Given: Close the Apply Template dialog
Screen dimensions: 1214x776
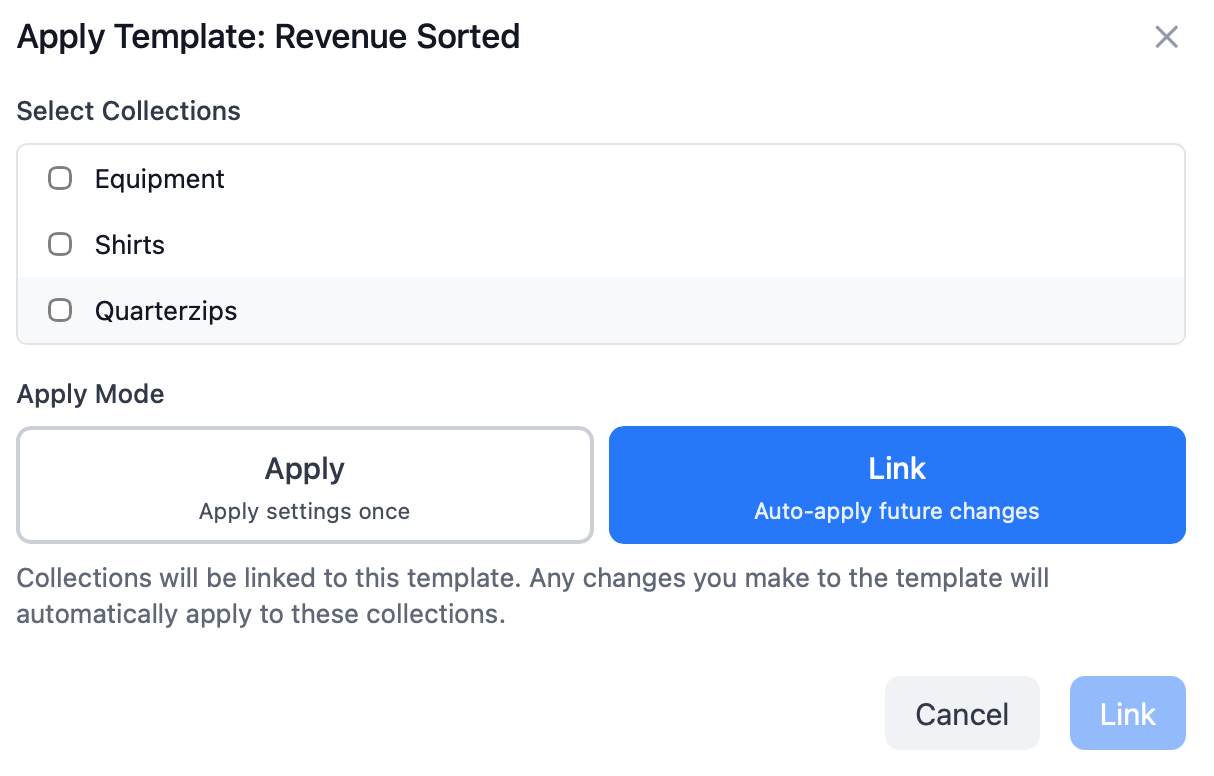Looking at the screenshot, I should click(x=1166, y=38).
